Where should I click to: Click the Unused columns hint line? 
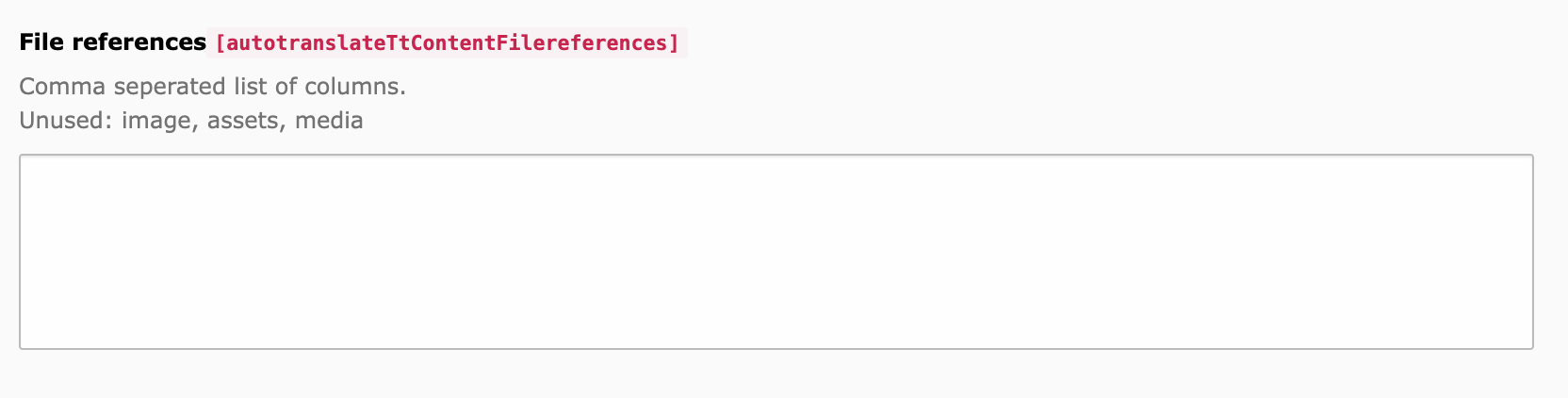pos(191,121)
